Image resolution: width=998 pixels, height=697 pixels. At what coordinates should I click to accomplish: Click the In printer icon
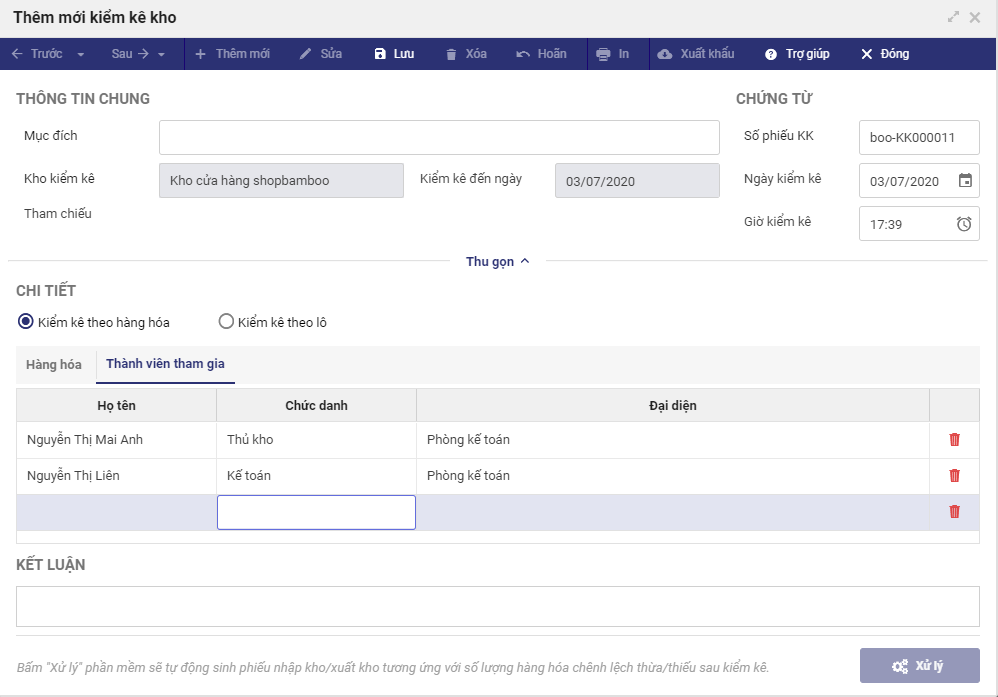pyautogui.click(x=603, y=54)
